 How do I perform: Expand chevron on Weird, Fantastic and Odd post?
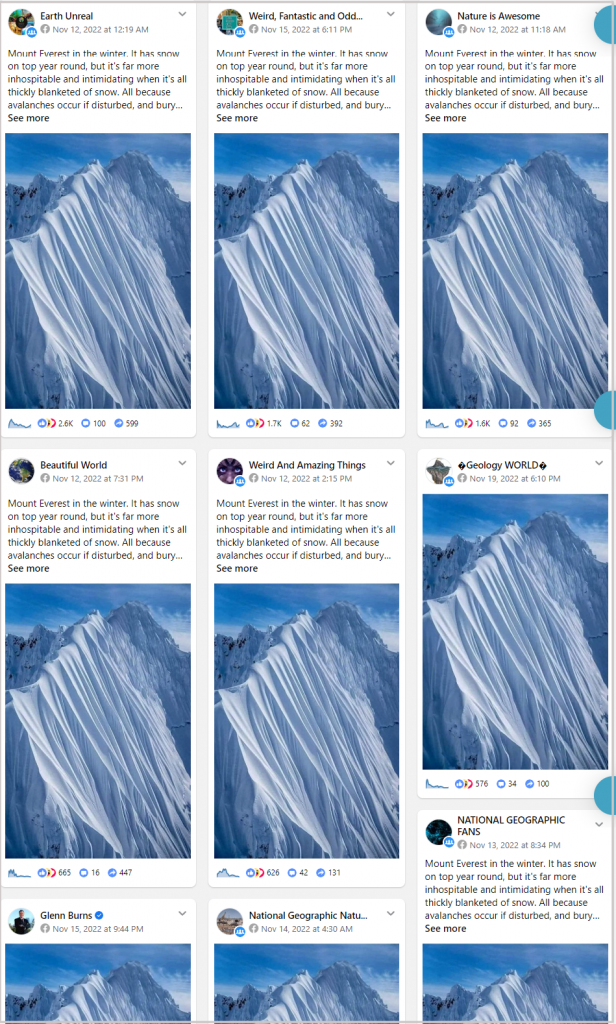pyautogui.click(x=391, y=14)
